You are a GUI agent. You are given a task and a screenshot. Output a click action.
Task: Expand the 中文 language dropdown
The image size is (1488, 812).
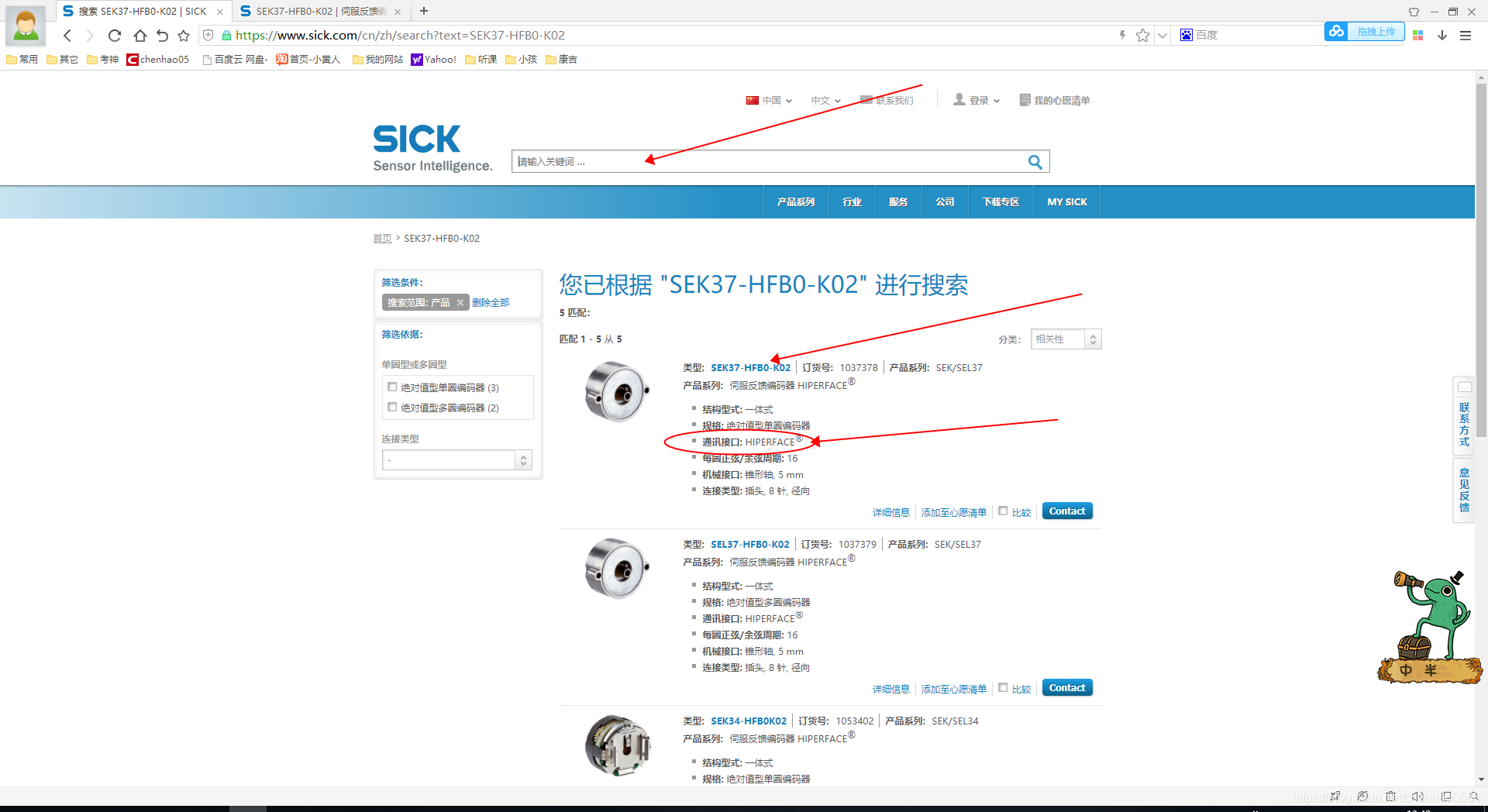coord(825,100)
